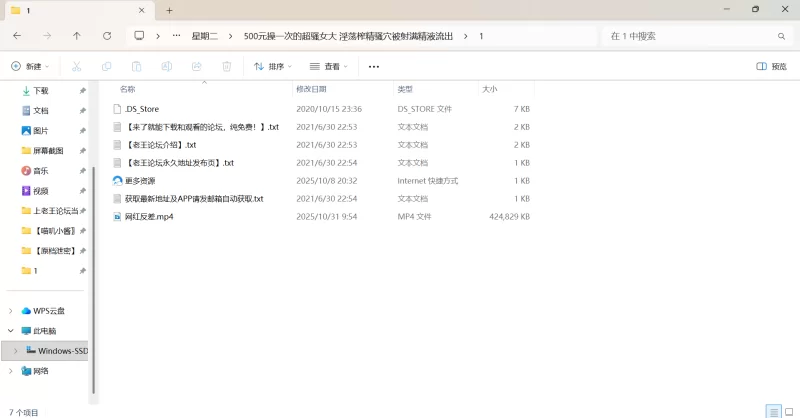Open a new tab with the plus button

pos(169,9)
